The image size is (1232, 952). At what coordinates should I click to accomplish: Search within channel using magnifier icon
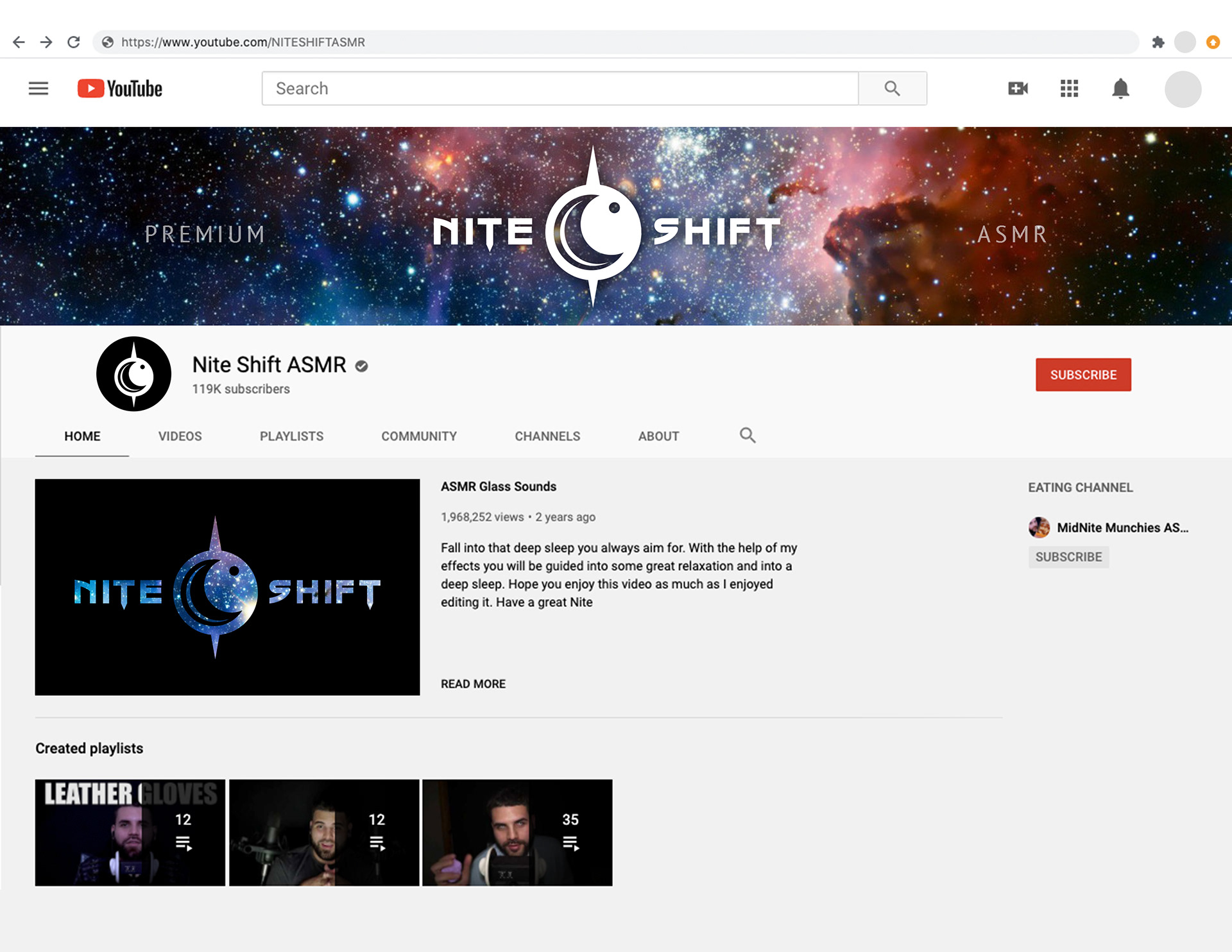coord(748,436)
